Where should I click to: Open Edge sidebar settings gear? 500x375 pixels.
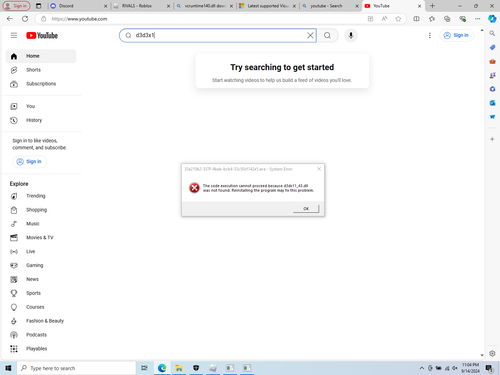pyautogui.click(x=492, y=353)
